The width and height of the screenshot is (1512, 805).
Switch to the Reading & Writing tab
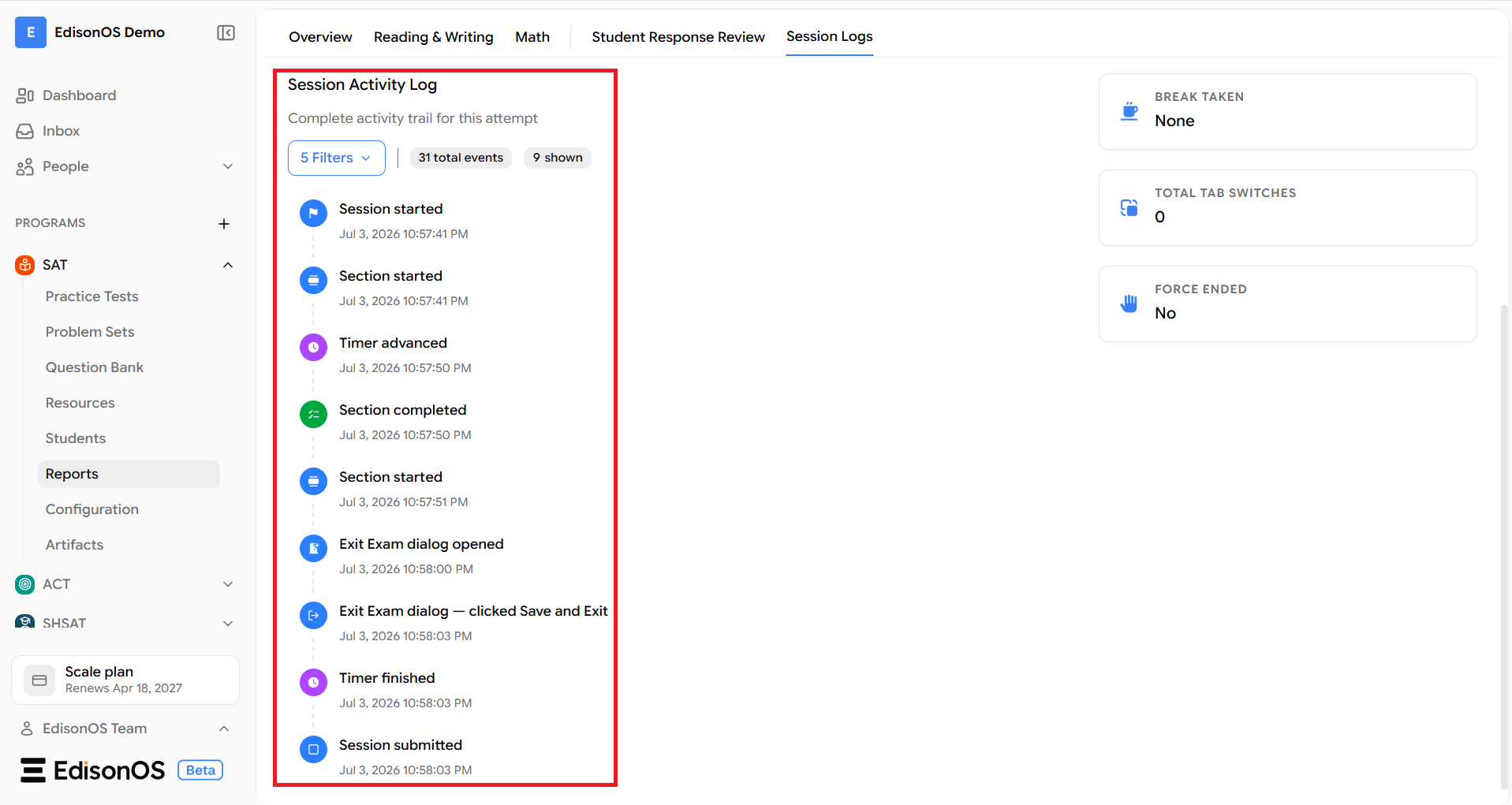(x=434, y=37)
